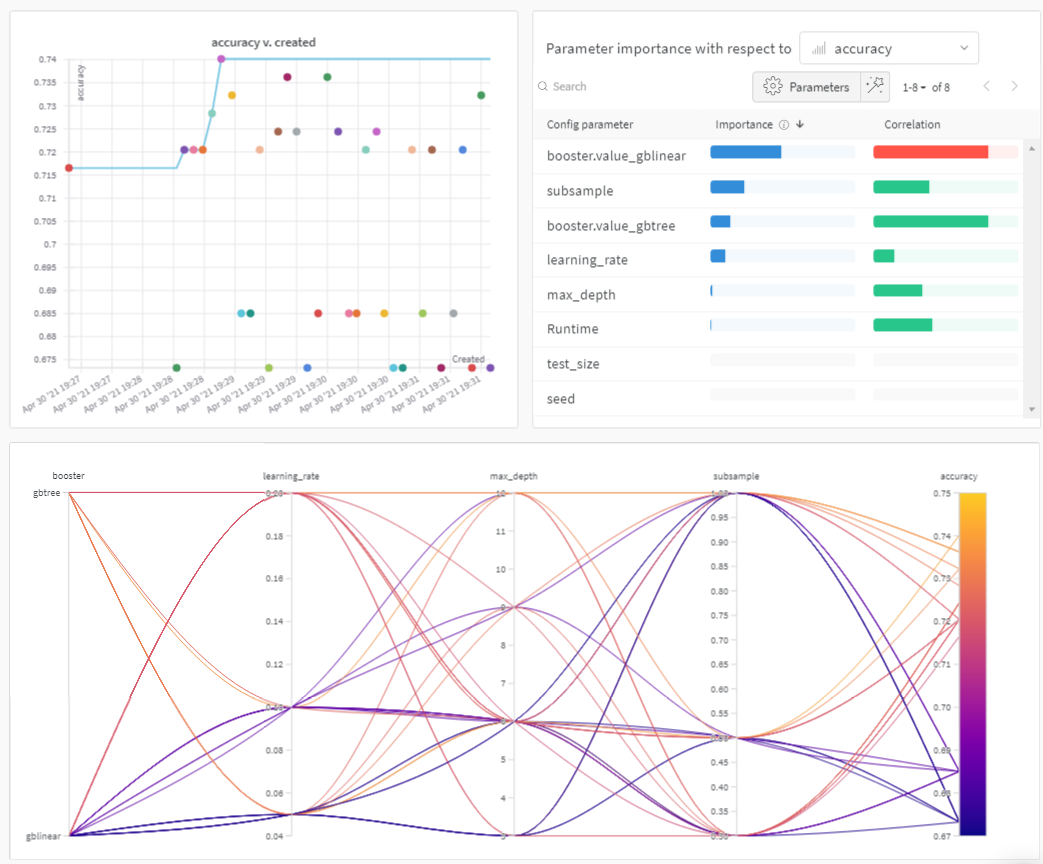The height and width of the screenshot is (864, 1043).
Task: Click the search magnifier icon above the table
Action: tap(542, 86)
